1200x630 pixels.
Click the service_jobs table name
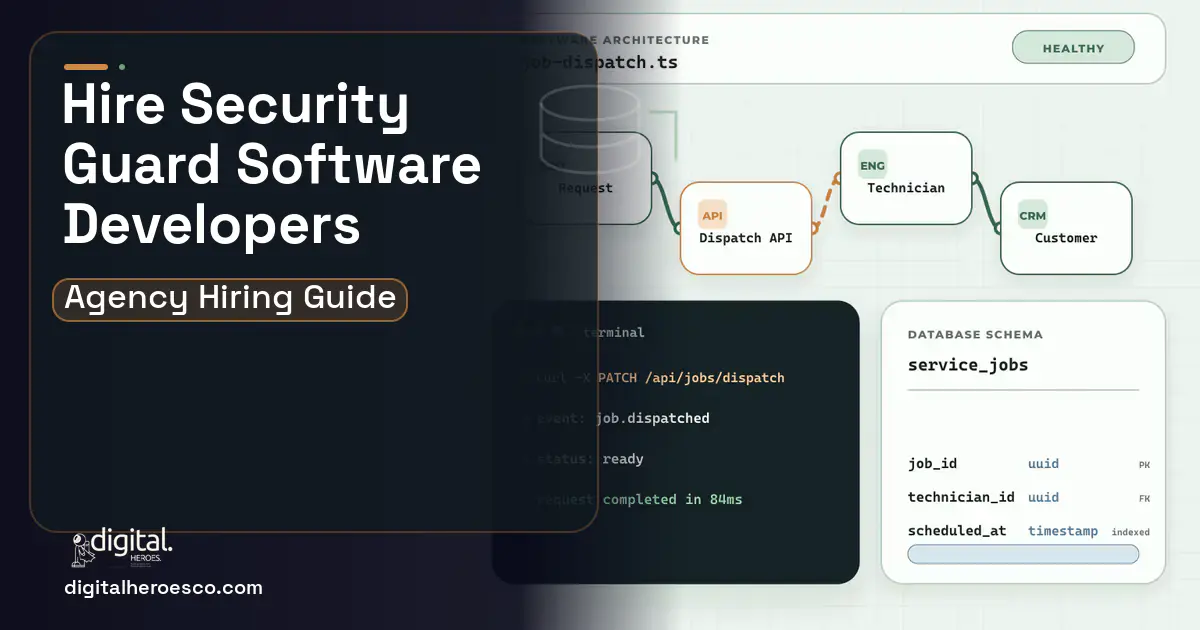968,365
